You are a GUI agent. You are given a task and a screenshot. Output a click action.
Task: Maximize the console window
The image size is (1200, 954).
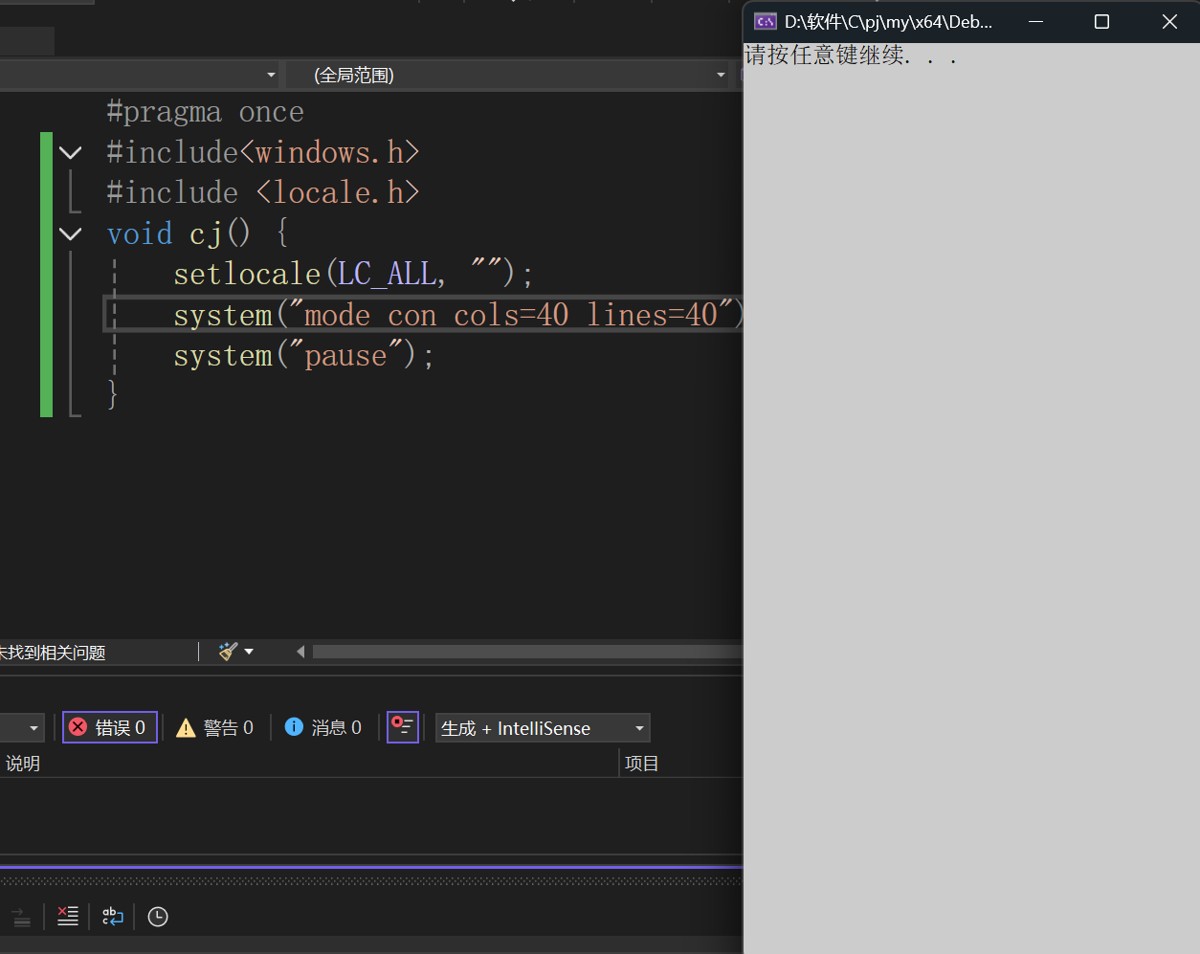point(1102,21)
